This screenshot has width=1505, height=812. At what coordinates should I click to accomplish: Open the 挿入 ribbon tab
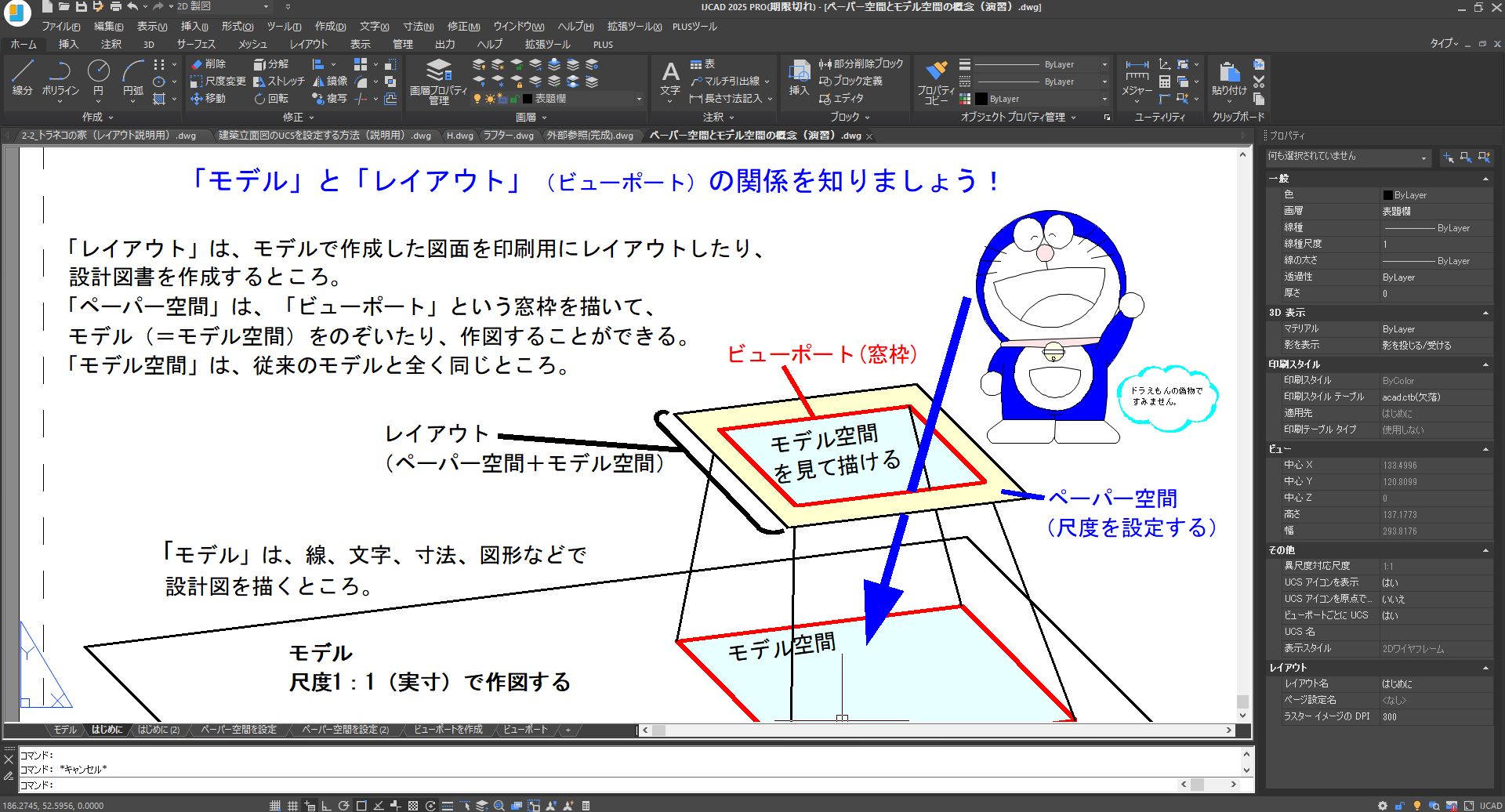[x=68, y=45]
